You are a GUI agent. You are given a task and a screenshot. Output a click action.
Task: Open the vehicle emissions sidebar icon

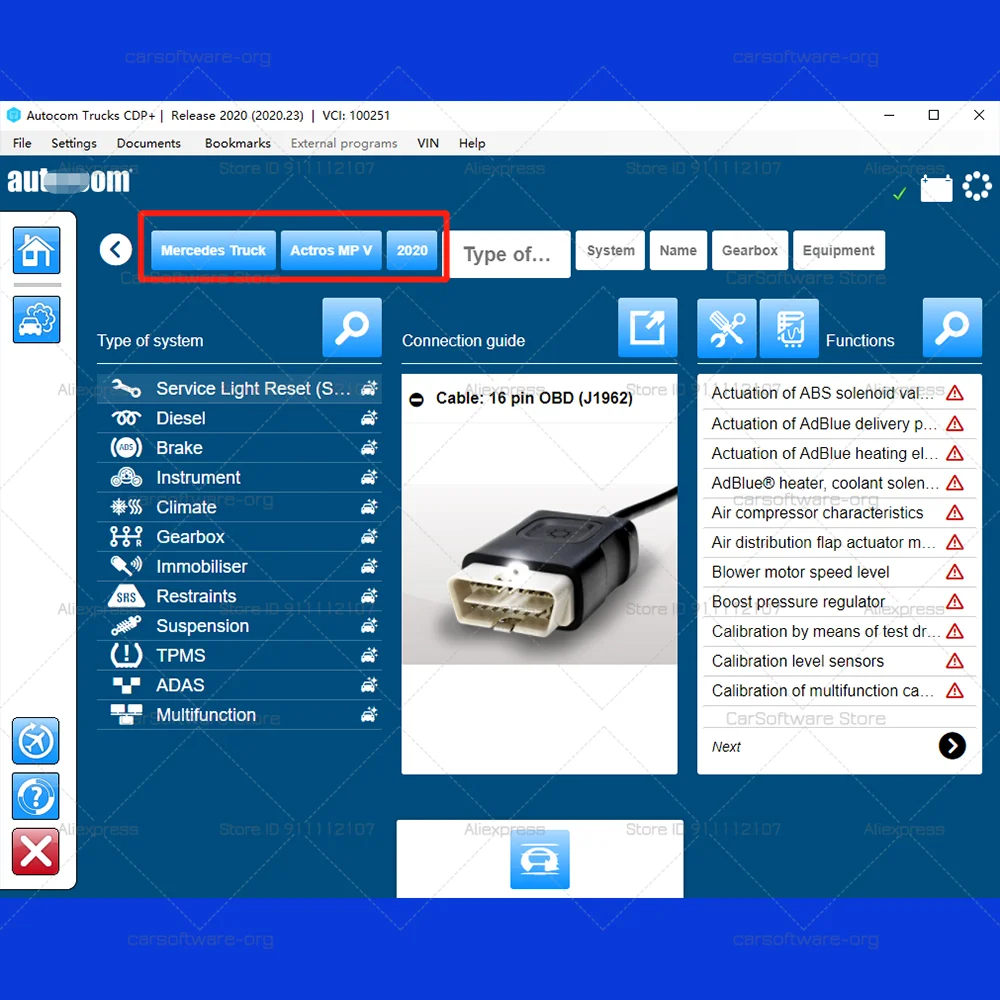pos(36,319)
